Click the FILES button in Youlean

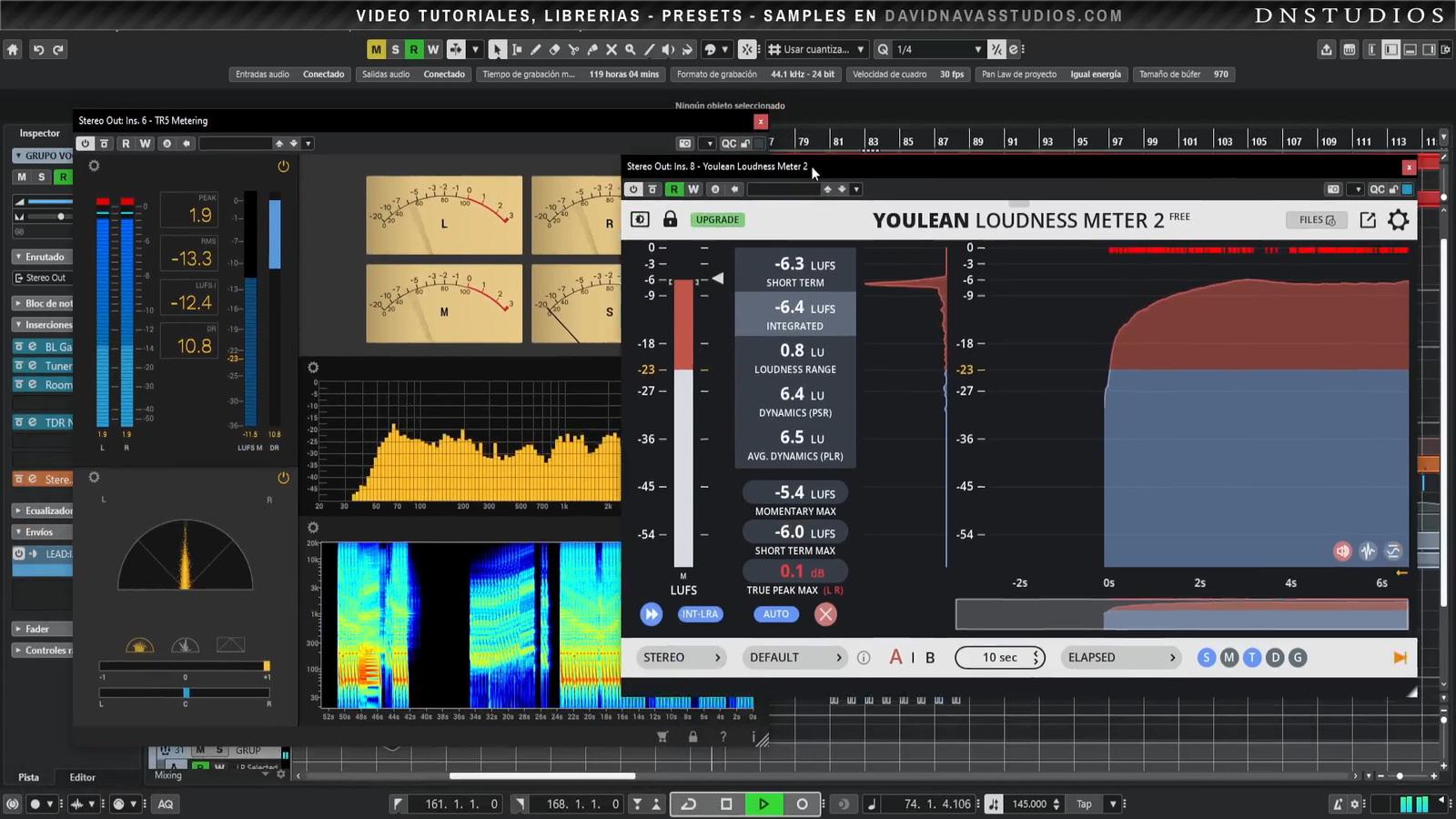[x=1316, y=220]
